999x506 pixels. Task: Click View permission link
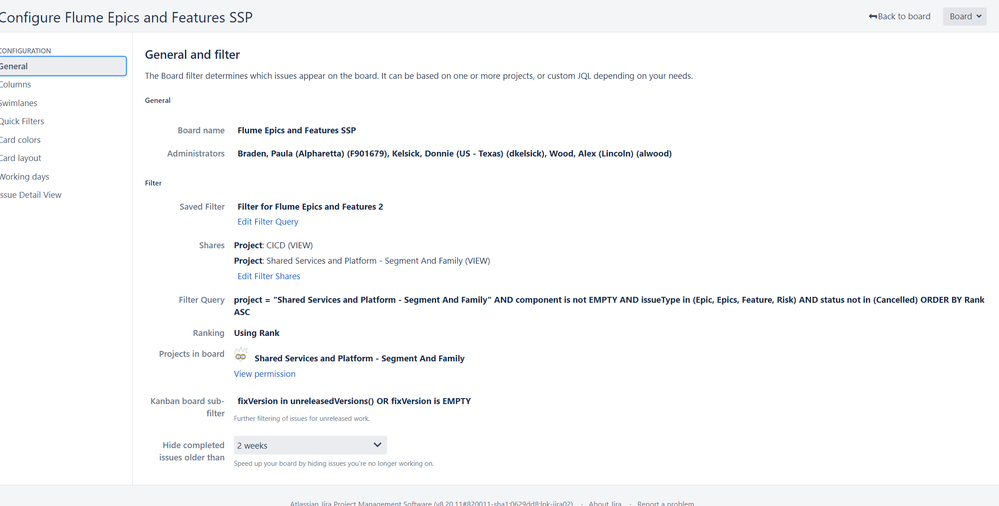(x=264, y=374)
